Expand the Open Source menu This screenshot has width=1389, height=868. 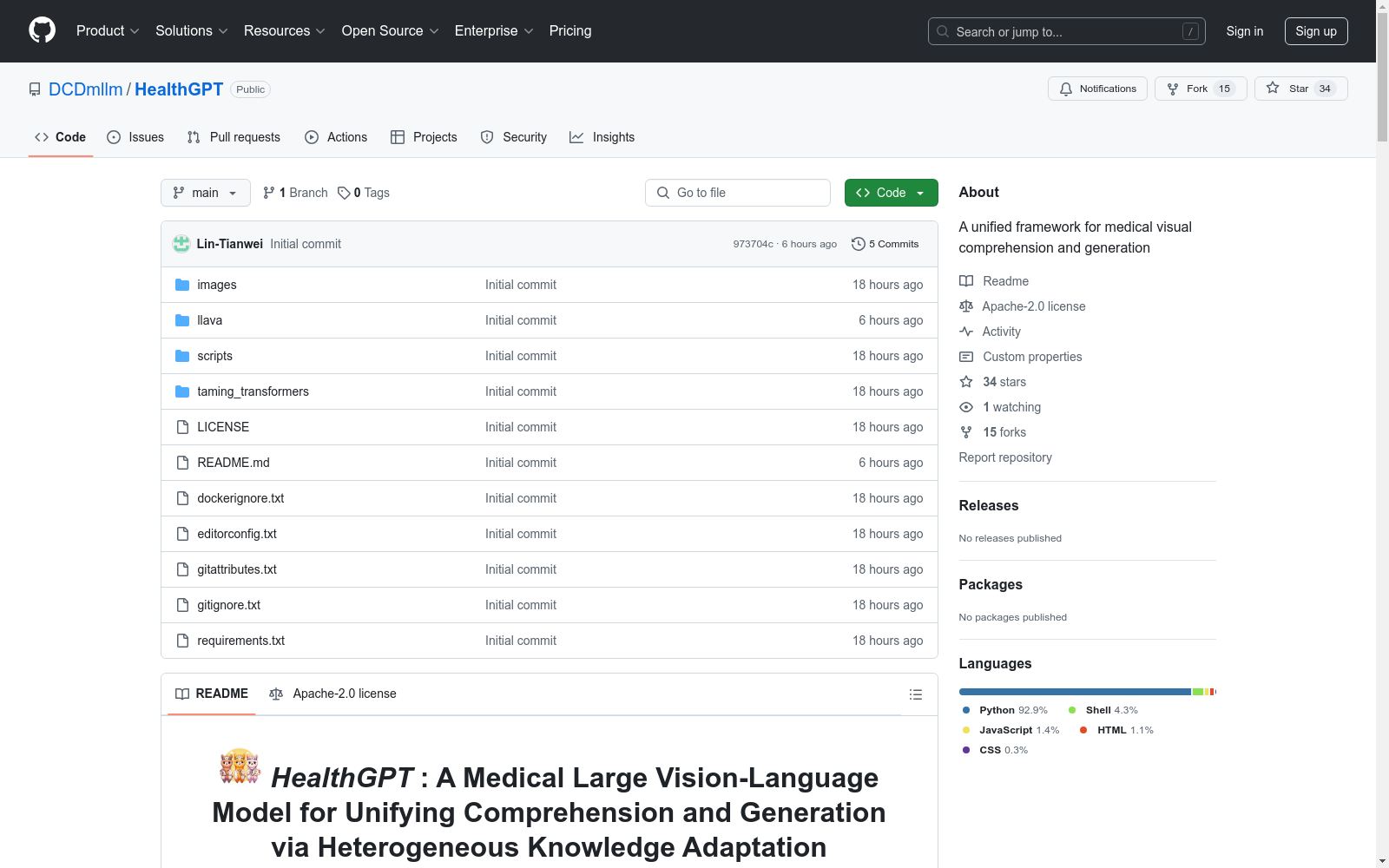coord(391,30)
